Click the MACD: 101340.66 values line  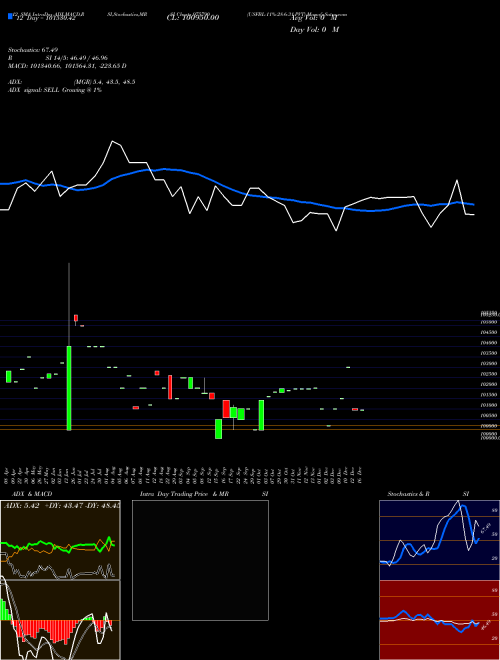click(x=67, y=66)
